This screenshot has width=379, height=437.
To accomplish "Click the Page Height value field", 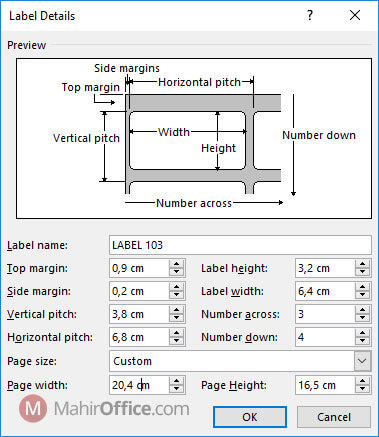I will click(x=325, y=385).
